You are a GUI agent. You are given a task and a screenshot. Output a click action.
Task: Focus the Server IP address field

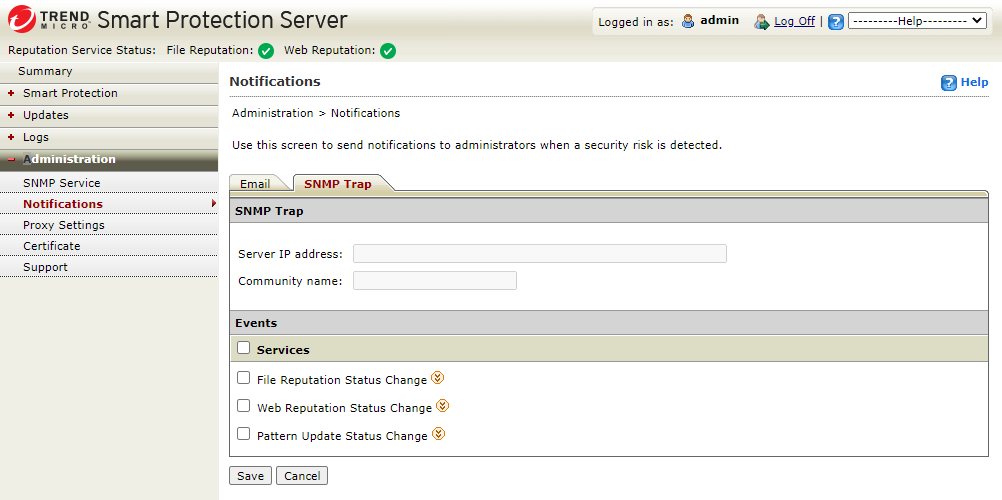pyautogui.click(x=540, y=254)
